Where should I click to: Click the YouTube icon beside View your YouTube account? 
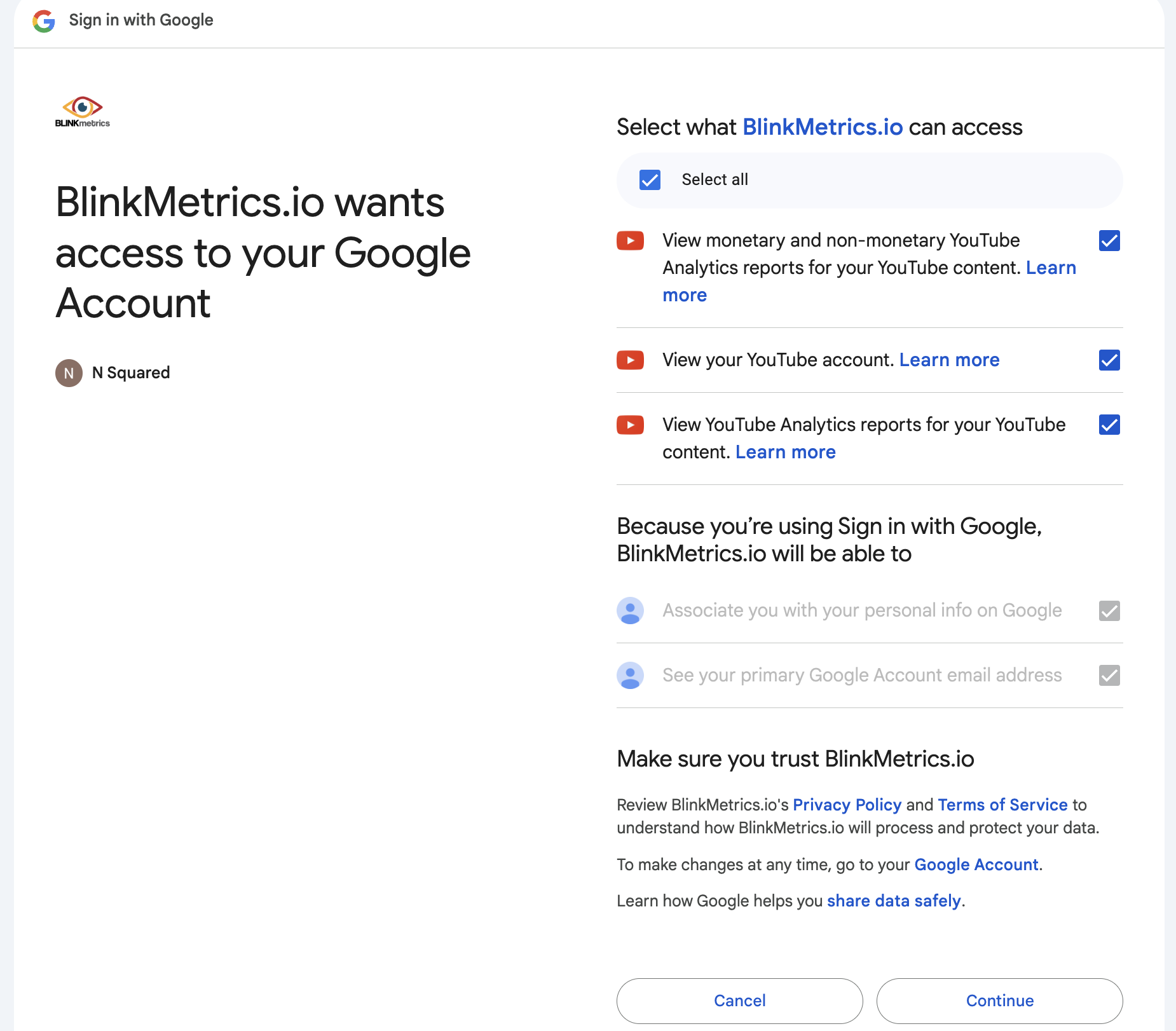point(630,360)
